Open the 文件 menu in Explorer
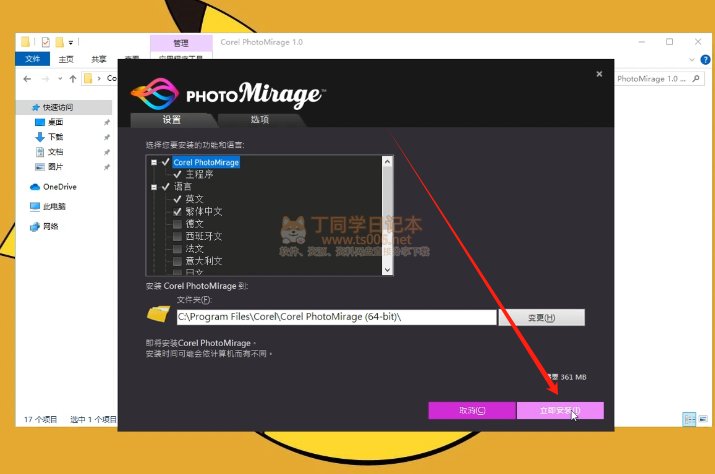715x474 pixels. tap(32, 59)
